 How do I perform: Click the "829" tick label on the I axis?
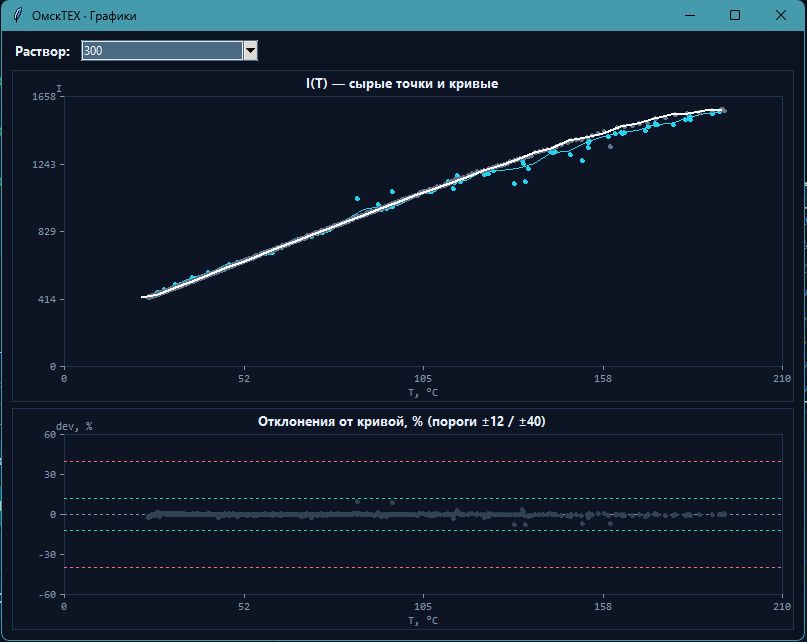(47, 232)
